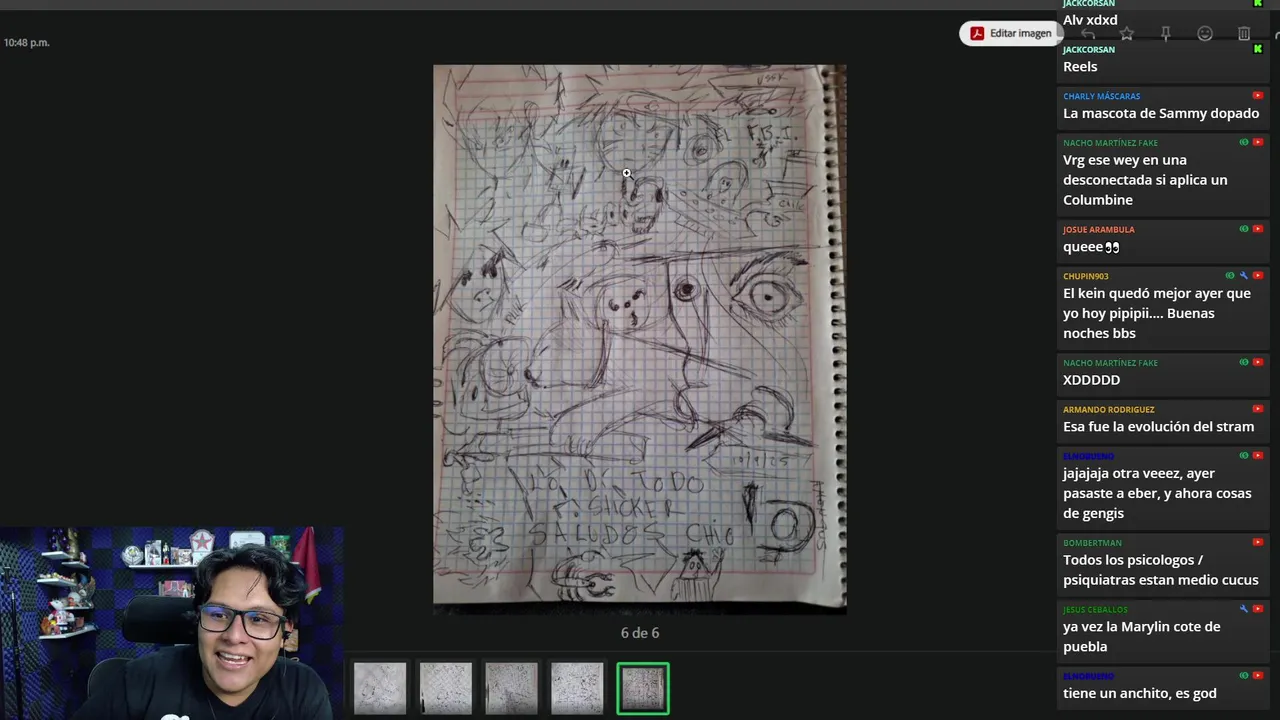The height and width of the screenshot is (720, 1280).
Task: Click the 'tiene un anchito, es god' message
Action: (1140, 693)
